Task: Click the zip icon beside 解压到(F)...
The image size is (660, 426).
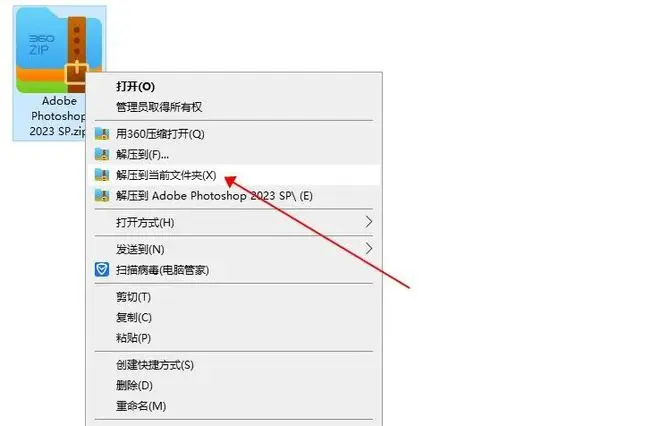Action: (102, 154)
